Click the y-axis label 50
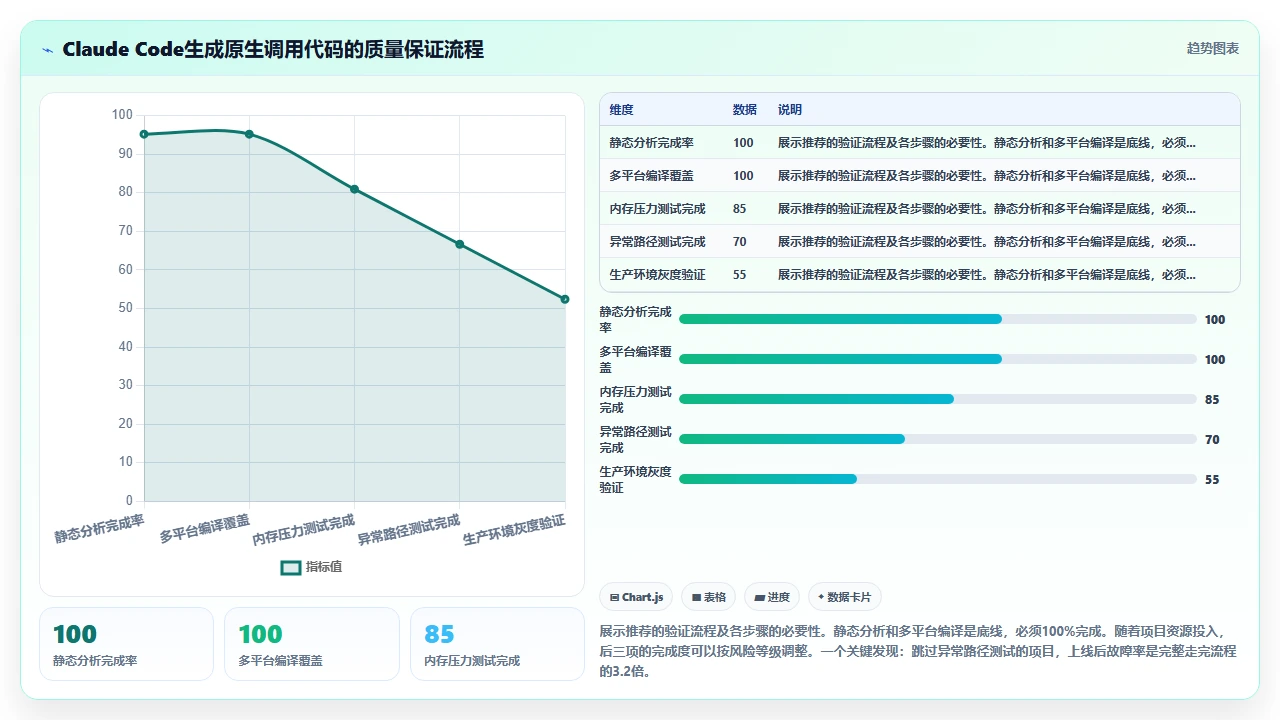Viewport: 1280px width, 720px height. coord(125,308)
